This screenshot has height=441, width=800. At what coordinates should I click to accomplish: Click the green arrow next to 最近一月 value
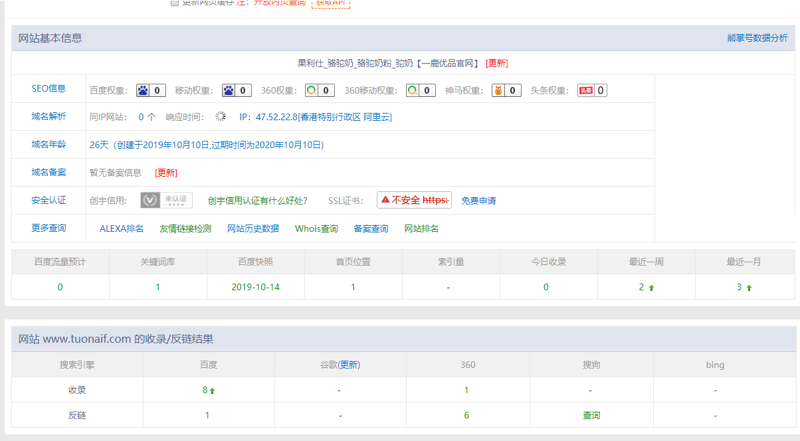tap(749, 288)
